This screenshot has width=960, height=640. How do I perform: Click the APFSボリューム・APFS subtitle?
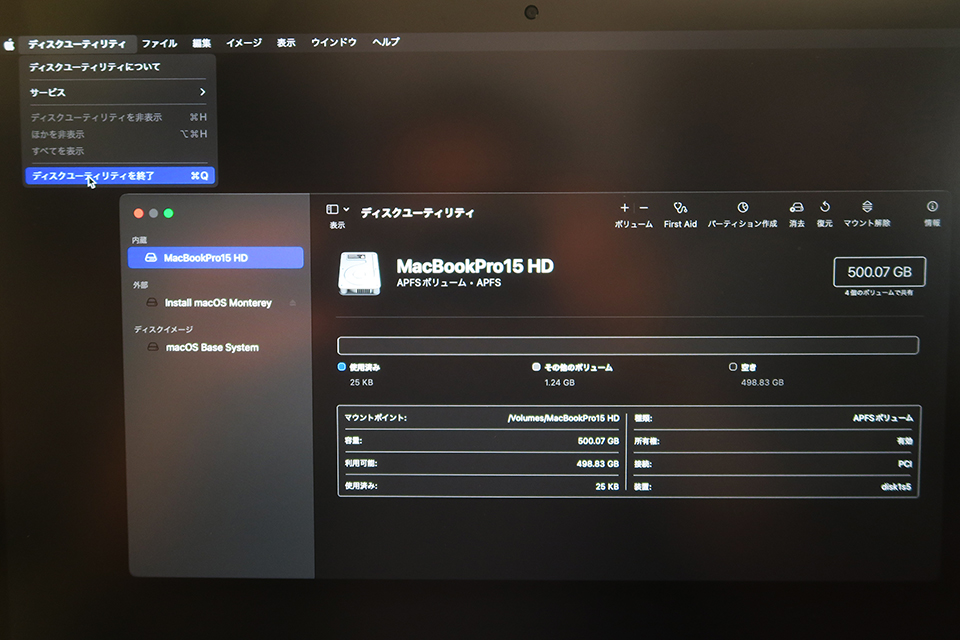[x=449, y=283]
